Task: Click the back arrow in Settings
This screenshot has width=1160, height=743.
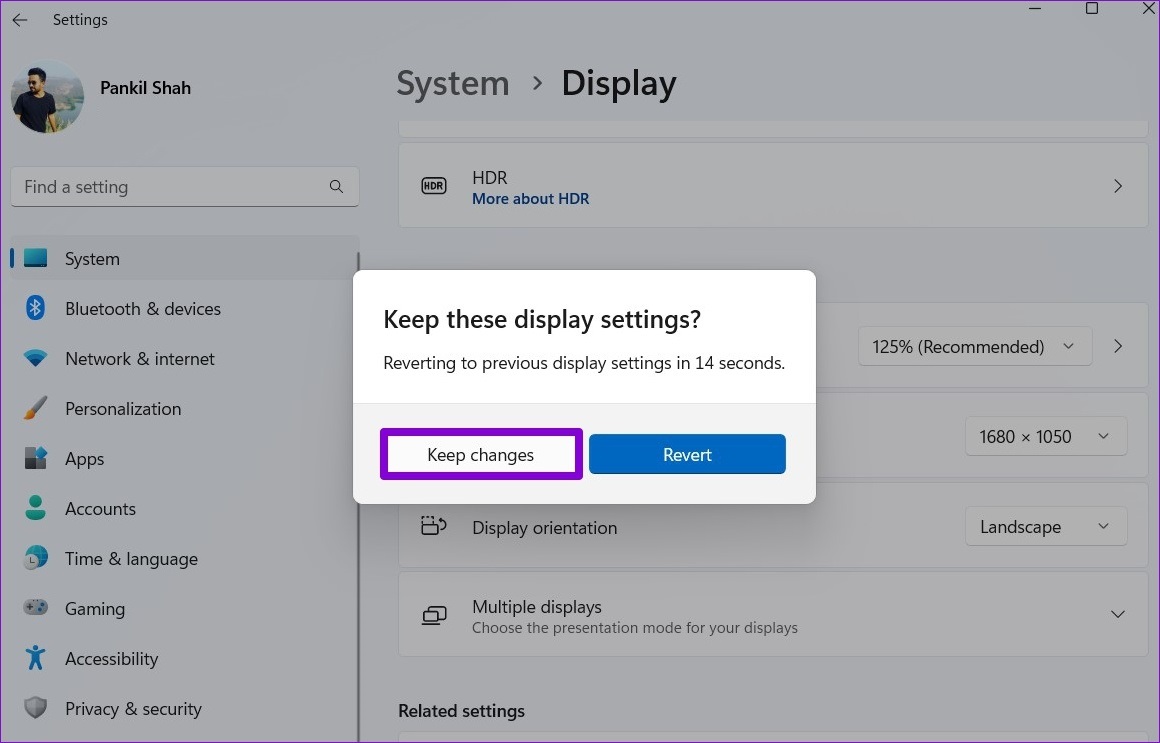Action: tap(20, 20)
